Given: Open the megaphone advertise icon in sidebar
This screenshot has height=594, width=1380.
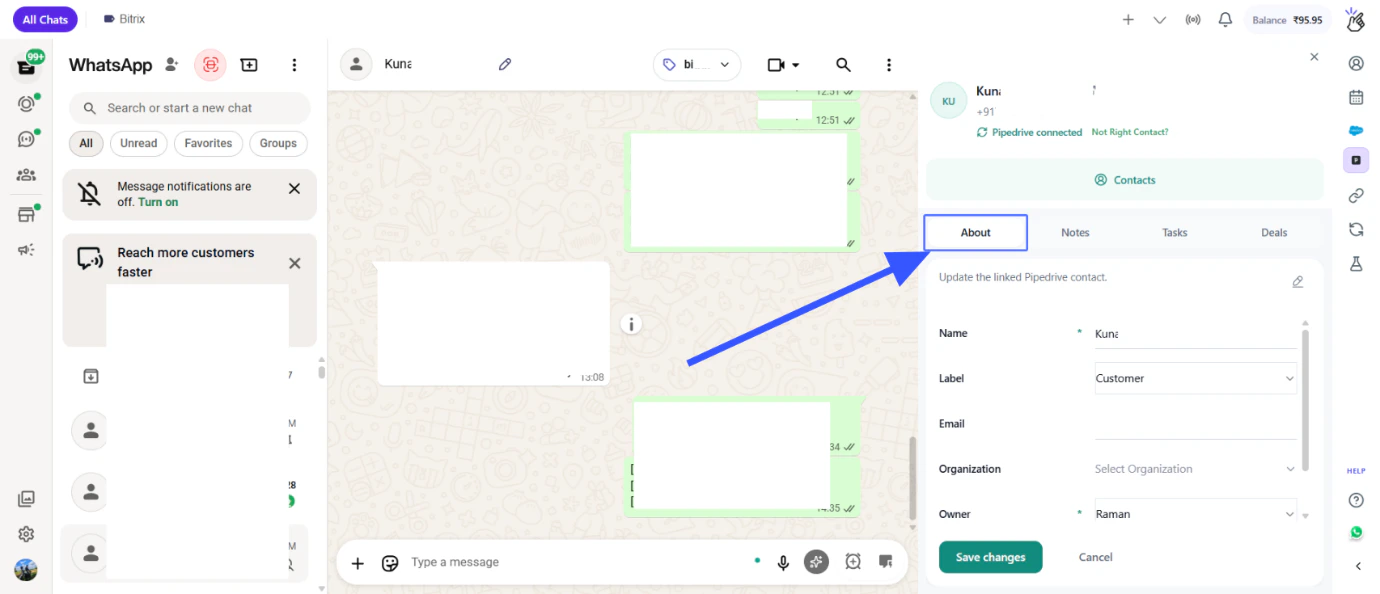Looking at the screenshot, I should pyautogui.click(x=26, y=250).
